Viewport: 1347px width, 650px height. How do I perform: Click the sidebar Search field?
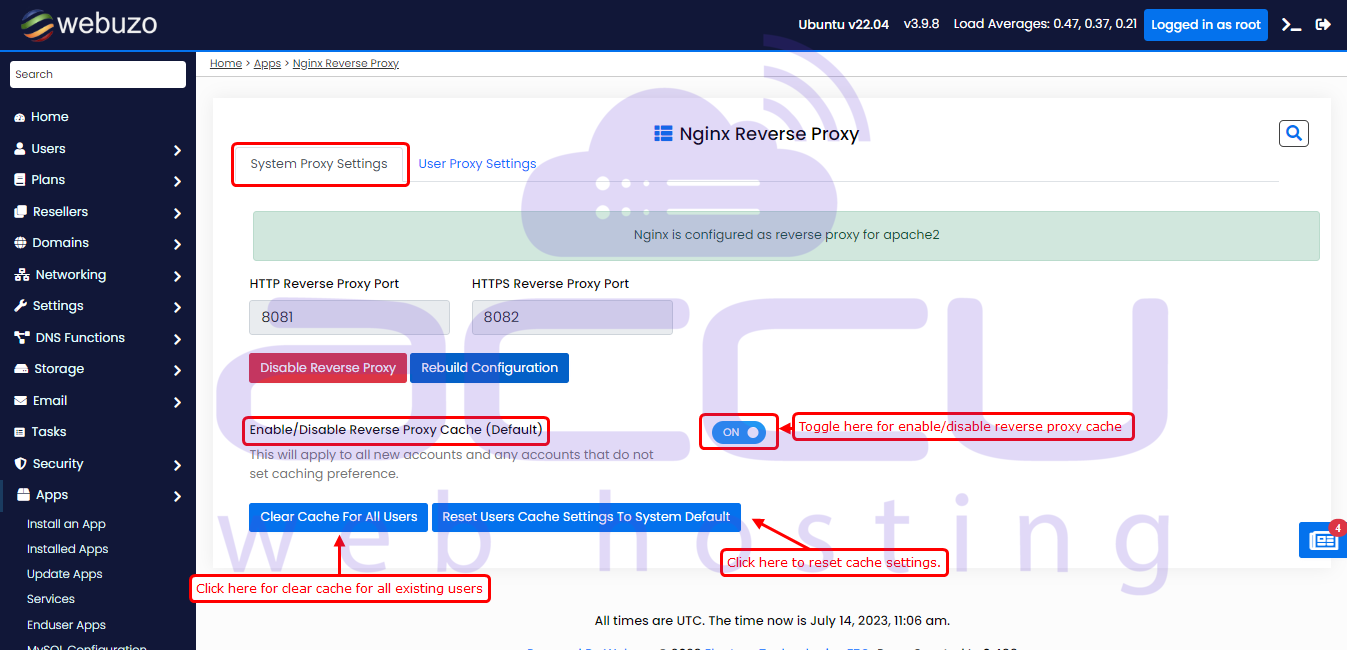[98, 74]
